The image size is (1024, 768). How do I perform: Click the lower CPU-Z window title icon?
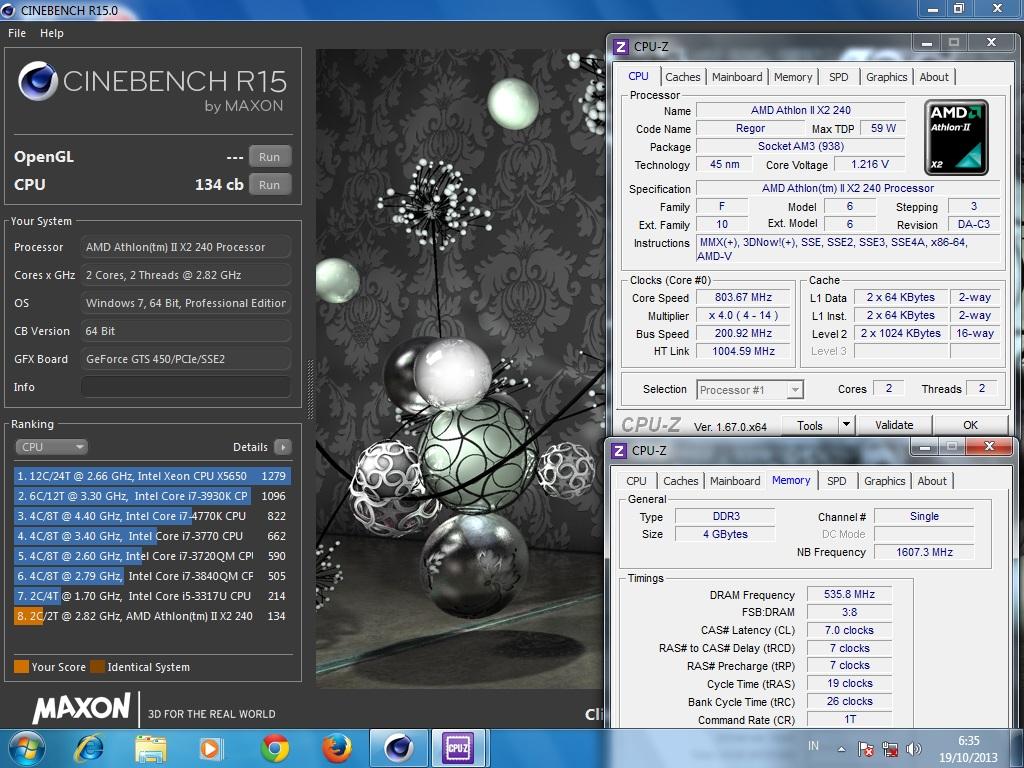619,450
